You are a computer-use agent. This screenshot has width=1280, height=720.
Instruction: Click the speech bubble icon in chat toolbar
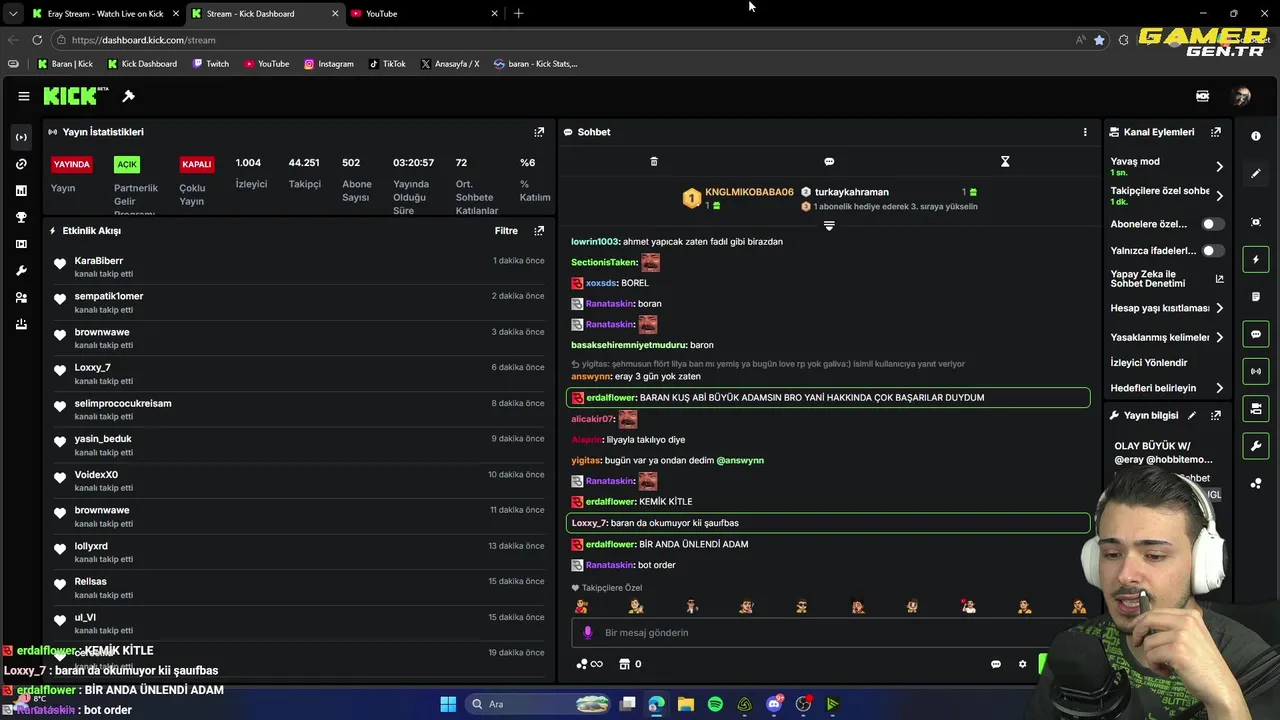pyautogui.click(x=829, y=161)
